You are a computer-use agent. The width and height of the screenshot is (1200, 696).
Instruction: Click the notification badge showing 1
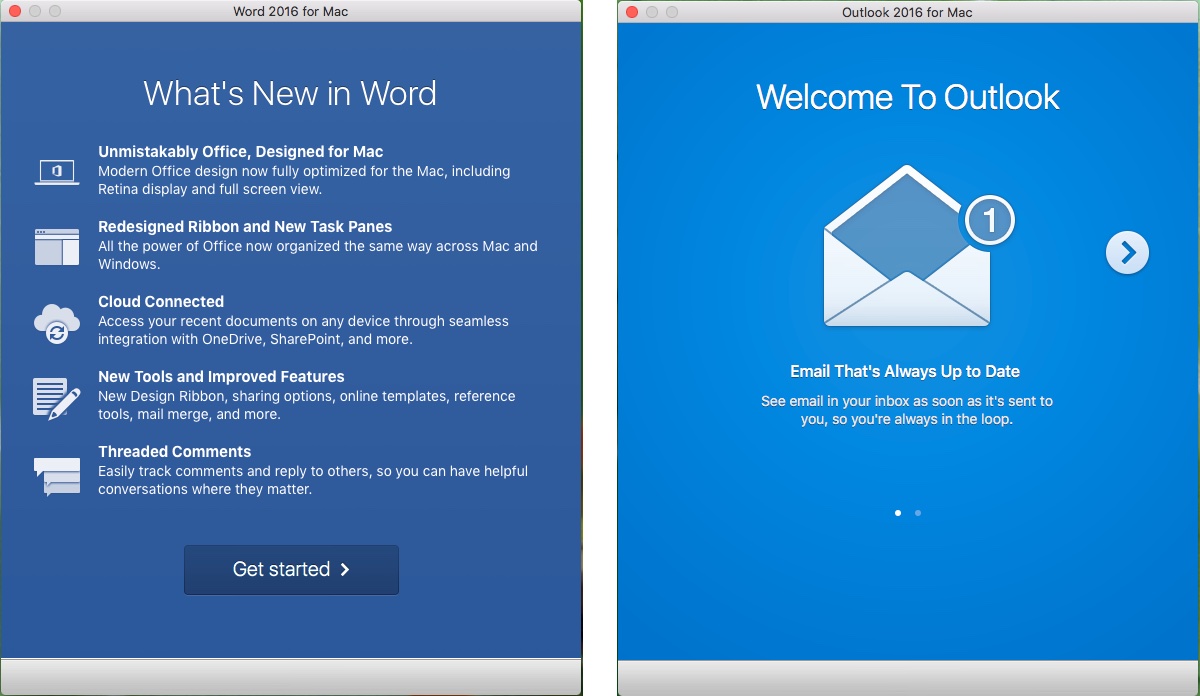pos(990,220)
